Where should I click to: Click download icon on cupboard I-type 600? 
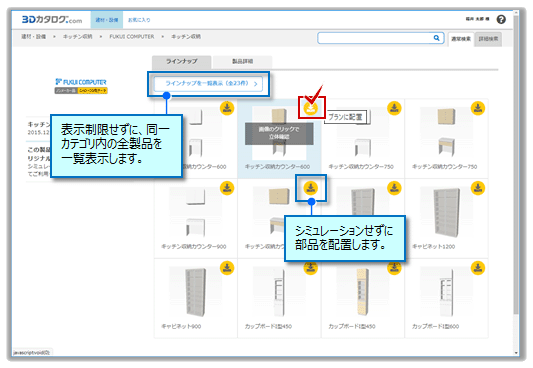[x=478, y=268]
